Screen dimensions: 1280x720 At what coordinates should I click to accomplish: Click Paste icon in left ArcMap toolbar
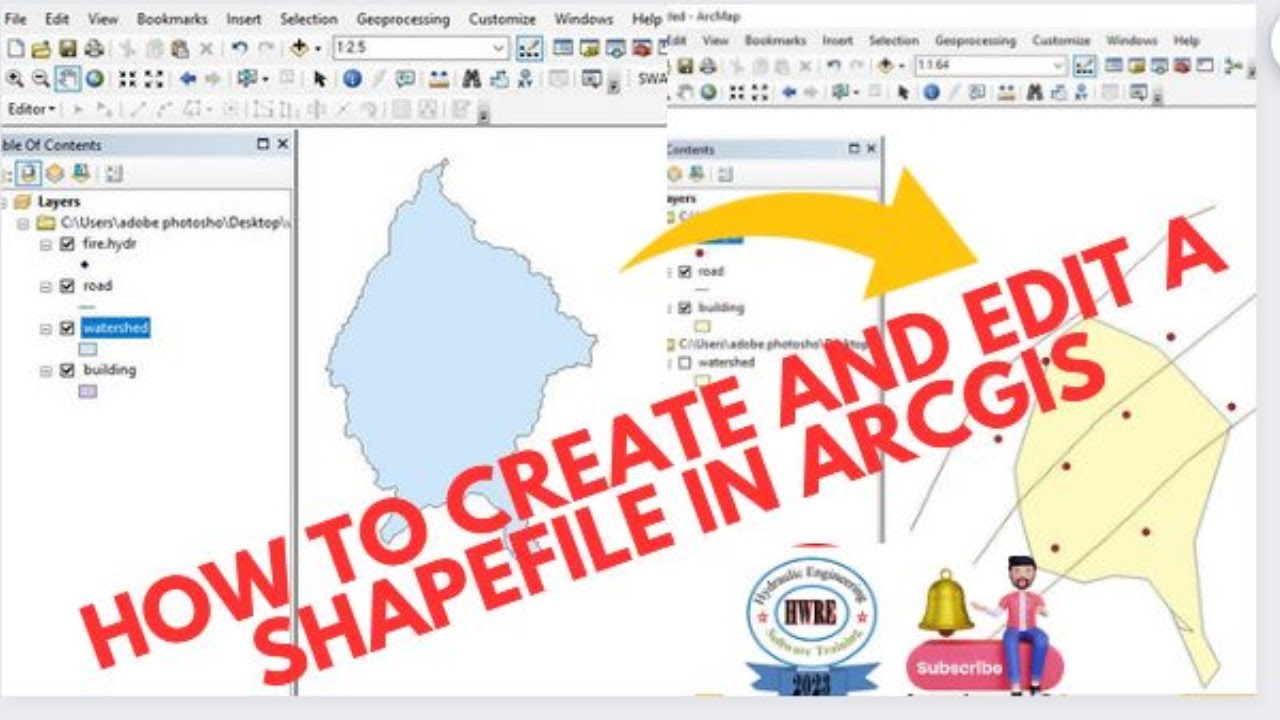point(180,48)
